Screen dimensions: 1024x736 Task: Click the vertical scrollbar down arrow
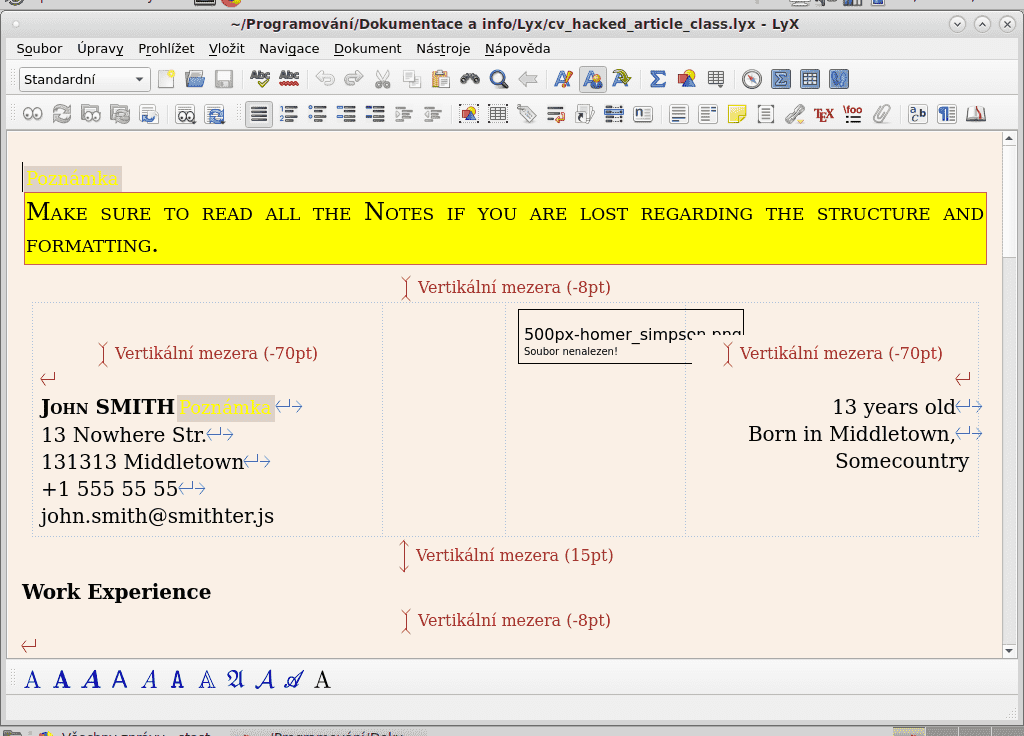1010,651
